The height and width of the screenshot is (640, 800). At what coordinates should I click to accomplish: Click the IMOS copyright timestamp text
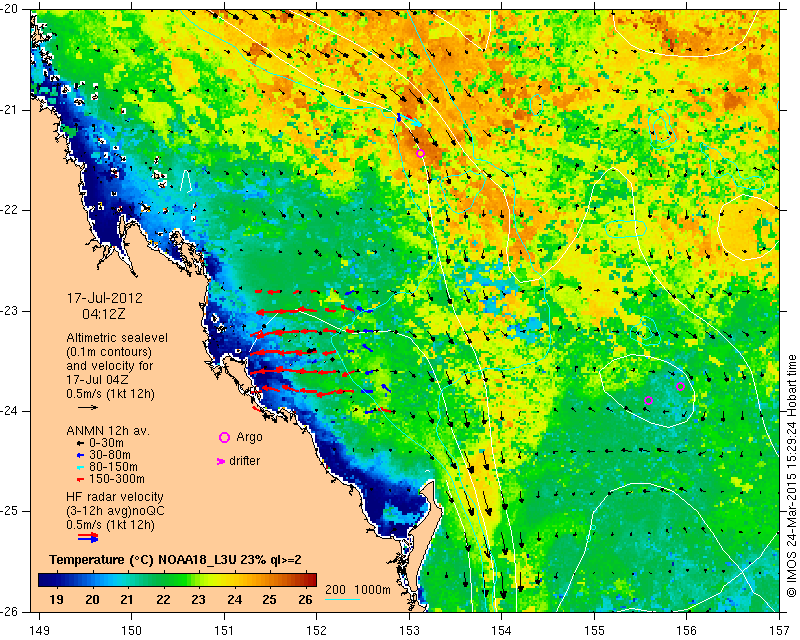791,476
